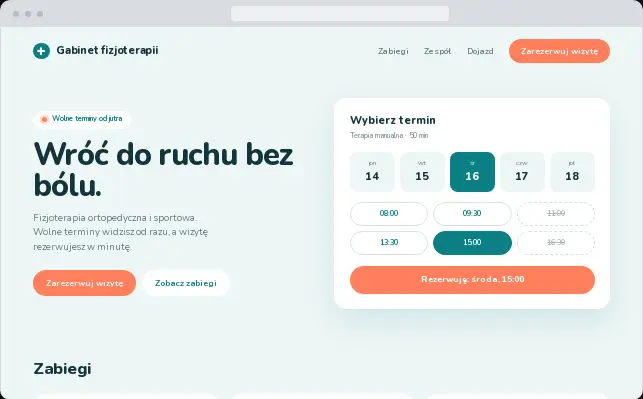
Task: Open the Zabiegi navigation link
Action: point(393,51)
